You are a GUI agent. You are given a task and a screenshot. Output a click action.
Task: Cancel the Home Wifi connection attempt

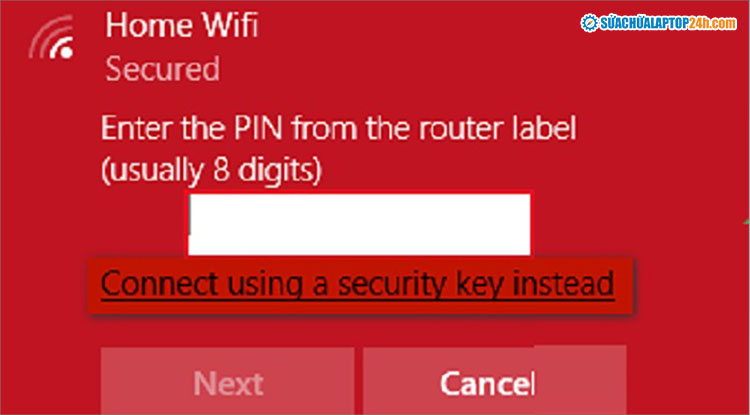point(488,382)
